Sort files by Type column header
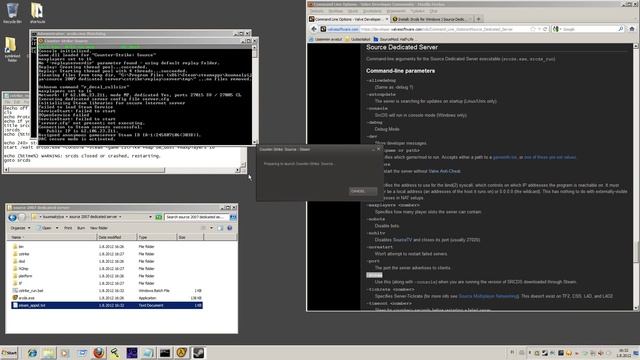640x360 pixels. (x=157, y=237)
